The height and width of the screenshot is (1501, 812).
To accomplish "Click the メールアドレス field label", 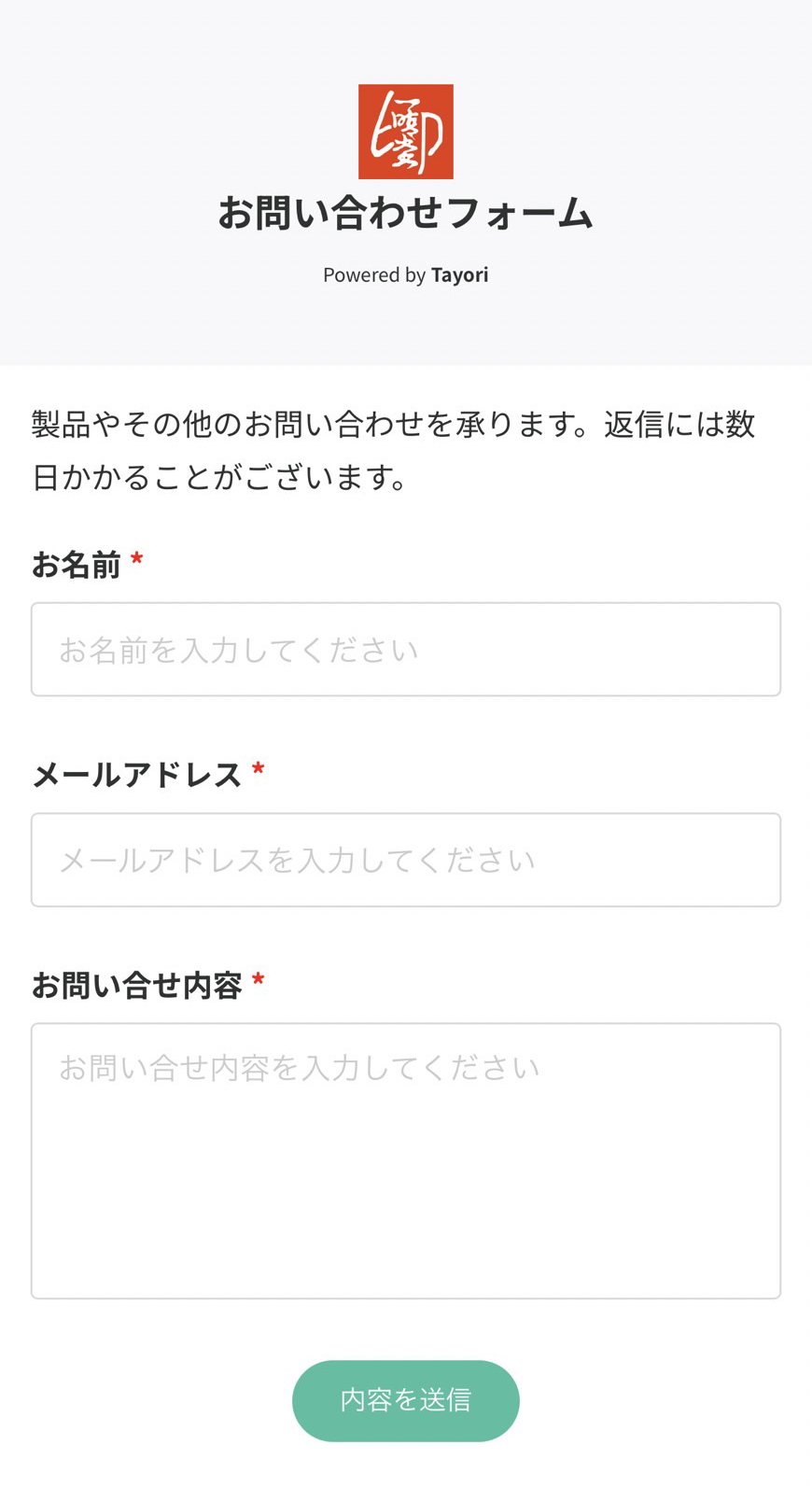I will coord(137,775).
